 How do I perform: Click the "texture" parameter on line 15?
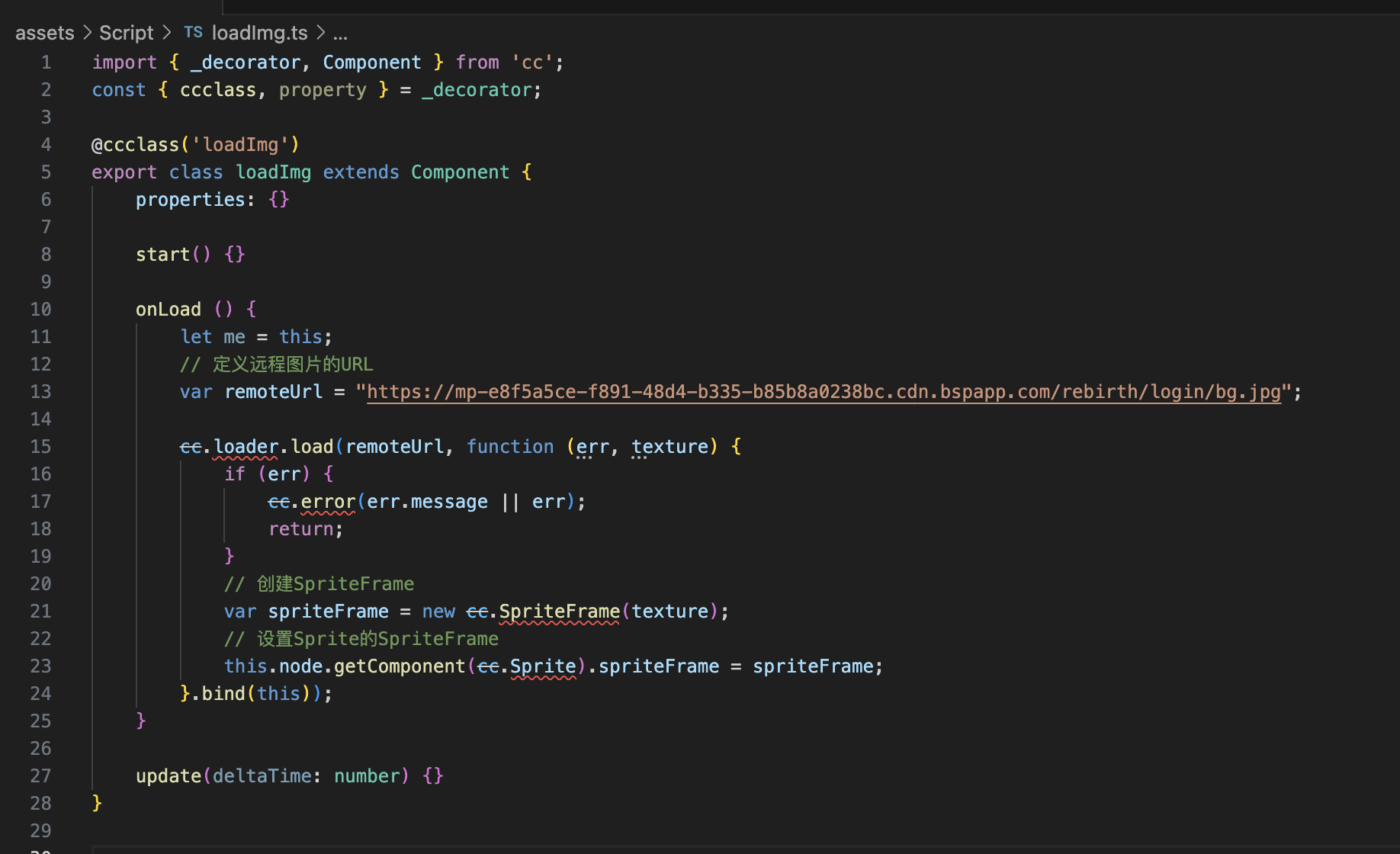click(x=669, y=447)
